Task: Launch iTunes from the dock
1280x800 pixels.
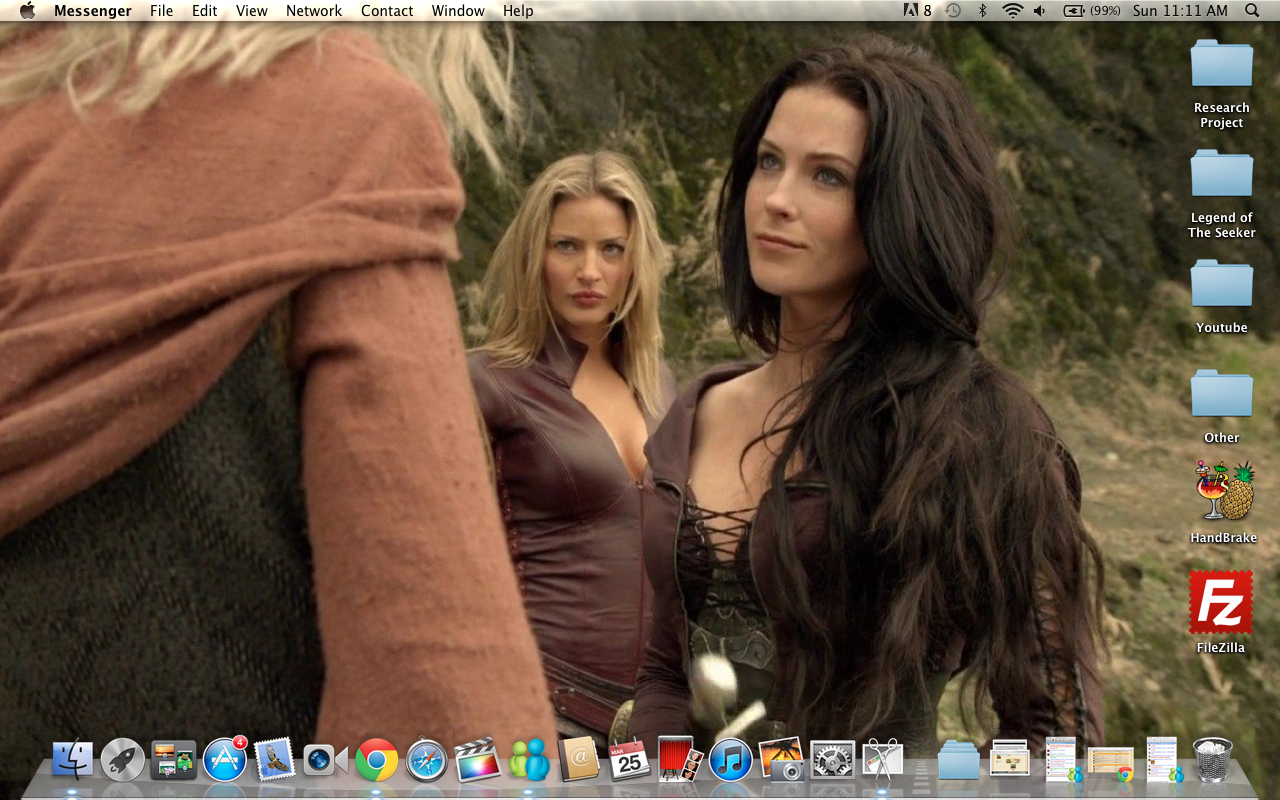Action: [731, 760]
